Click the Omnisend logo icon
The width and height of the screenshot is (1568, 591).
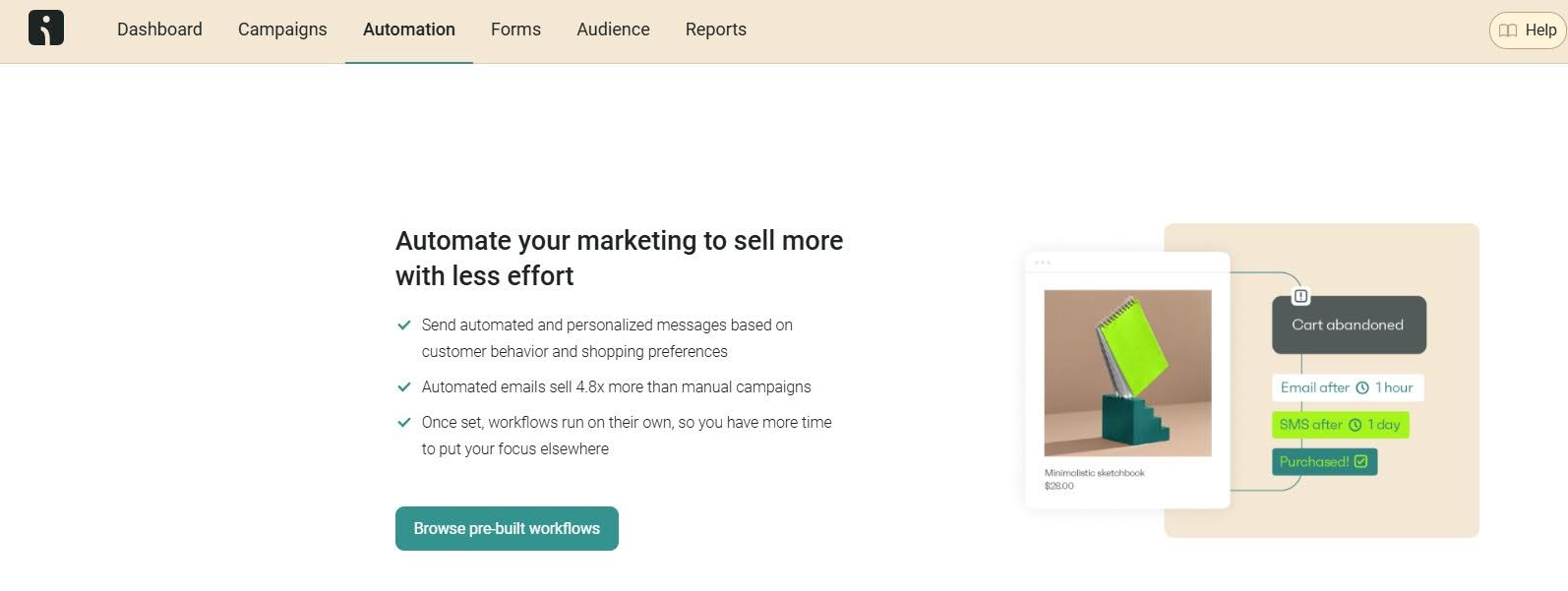point(46,28)
